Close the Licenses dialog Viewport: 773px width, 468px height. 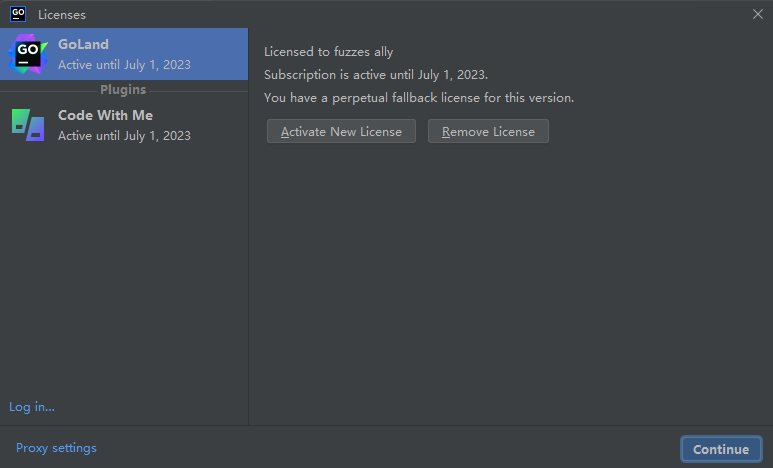click(x=758, y=14)
